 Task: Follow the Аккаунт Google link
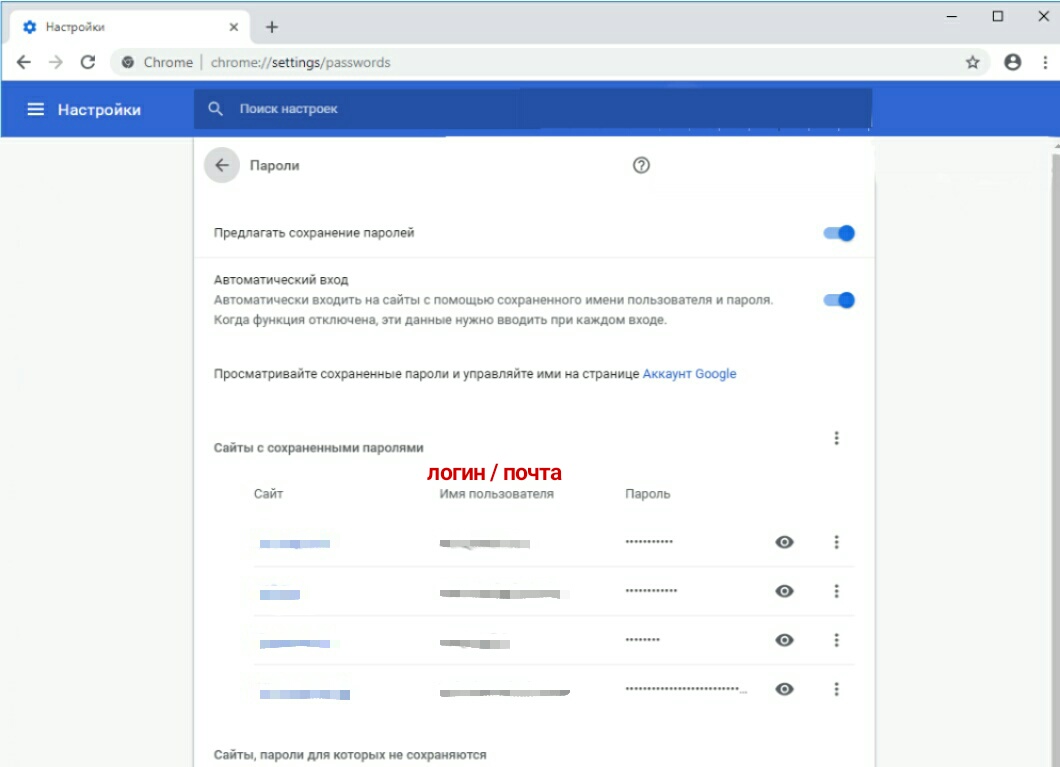(x=689, y=373)
